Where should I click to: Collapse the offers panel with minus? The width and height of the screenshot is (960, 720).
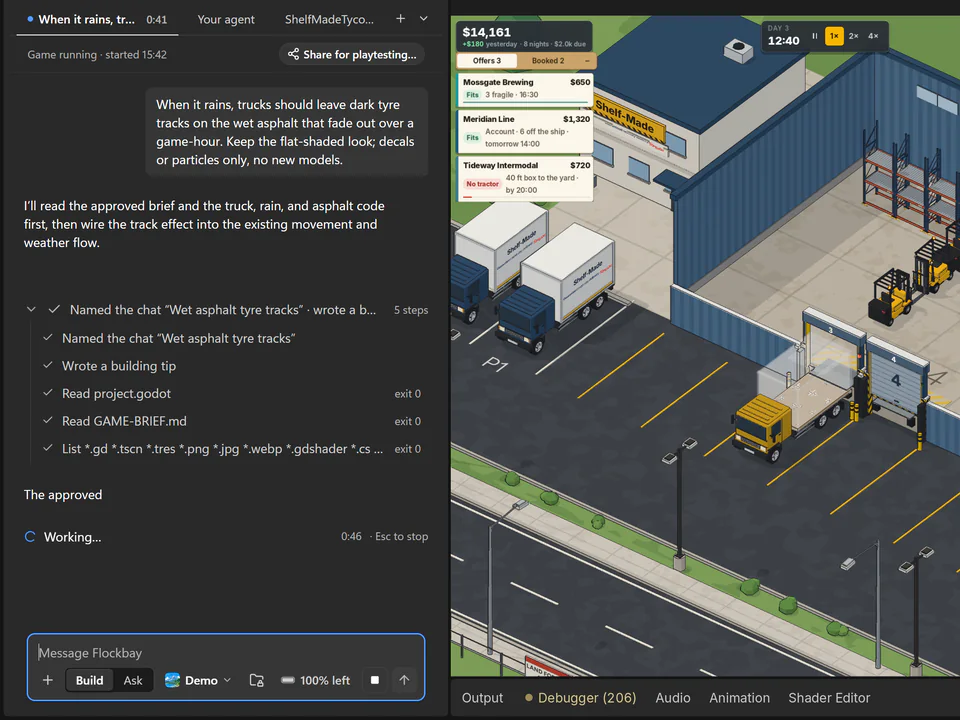pyautogui.click(x=587, y=61)
